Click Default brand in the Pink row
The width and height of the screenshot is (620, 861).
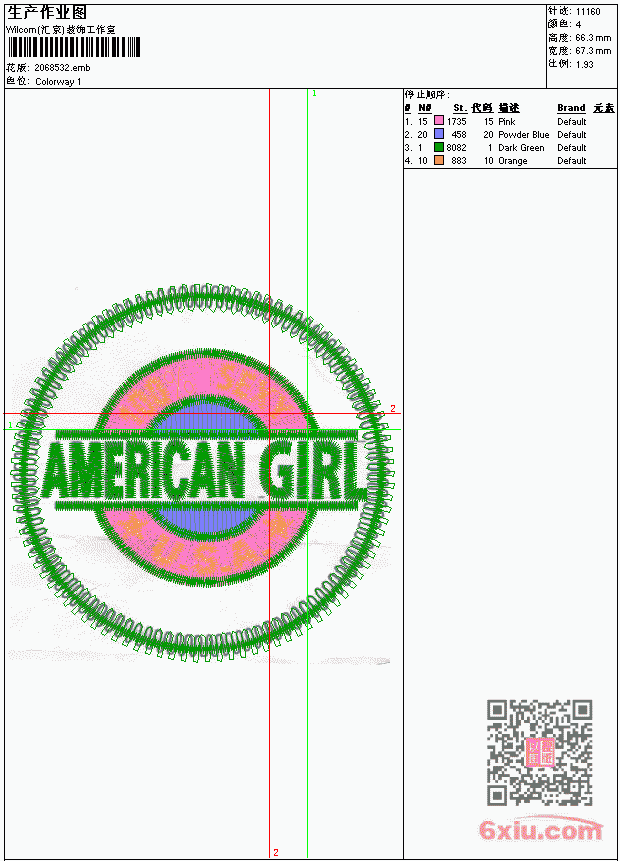[x=572, y=121]
